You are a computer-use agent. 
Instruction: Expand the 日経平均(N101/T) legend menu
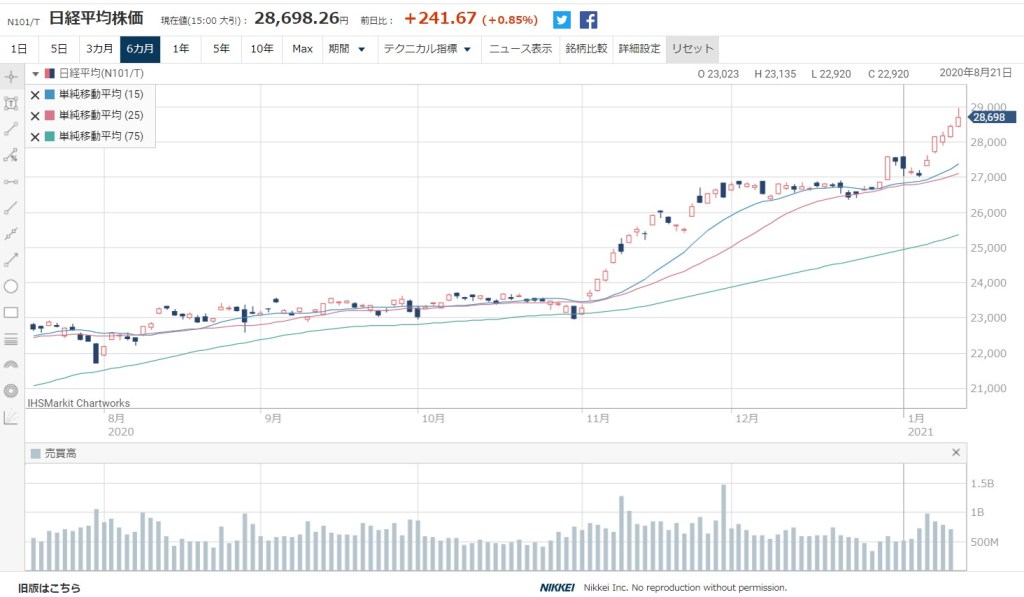coord(36,74)
